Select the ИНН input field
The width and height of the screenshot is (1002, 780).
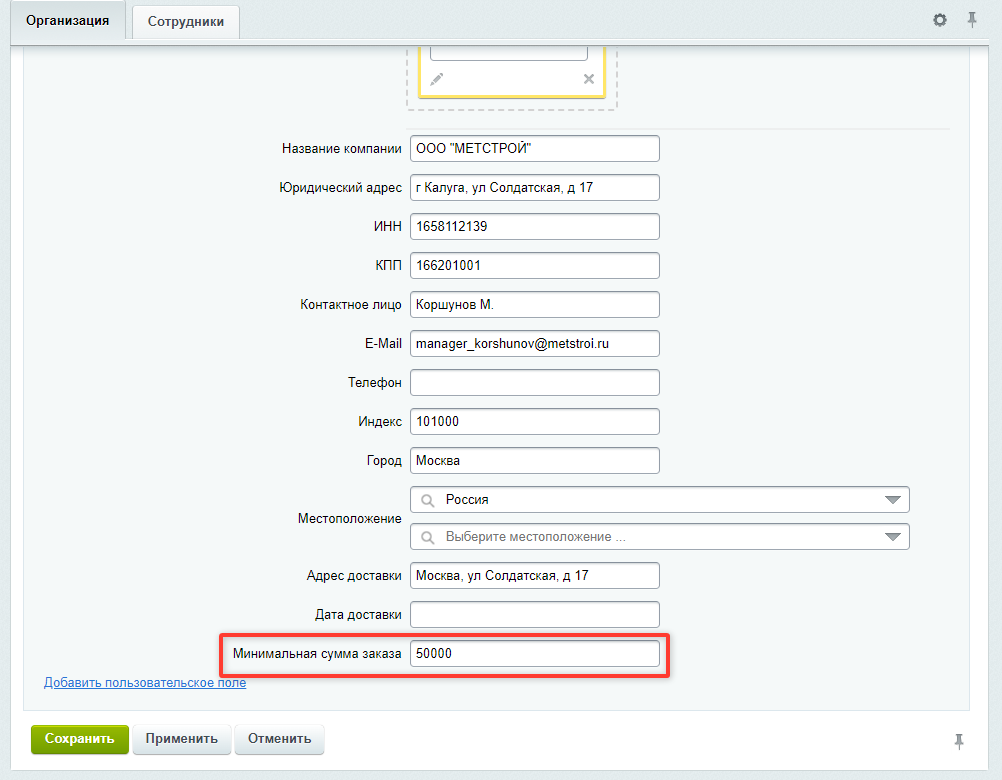pos(535,227)
